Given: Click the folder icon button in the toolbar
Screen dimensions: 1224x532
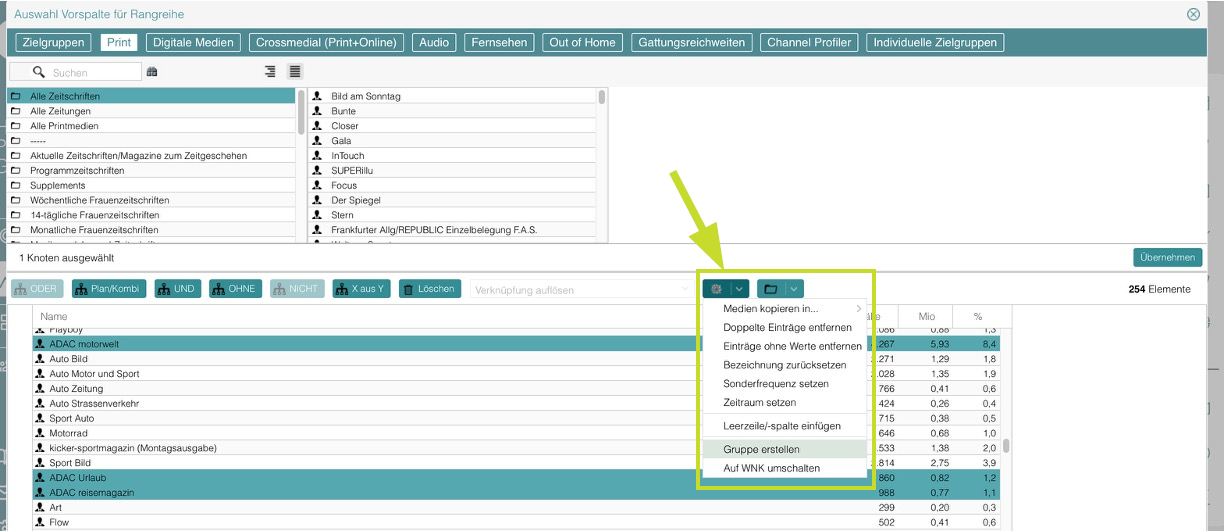Looking at the screenshot, I should tap(770, 289).
